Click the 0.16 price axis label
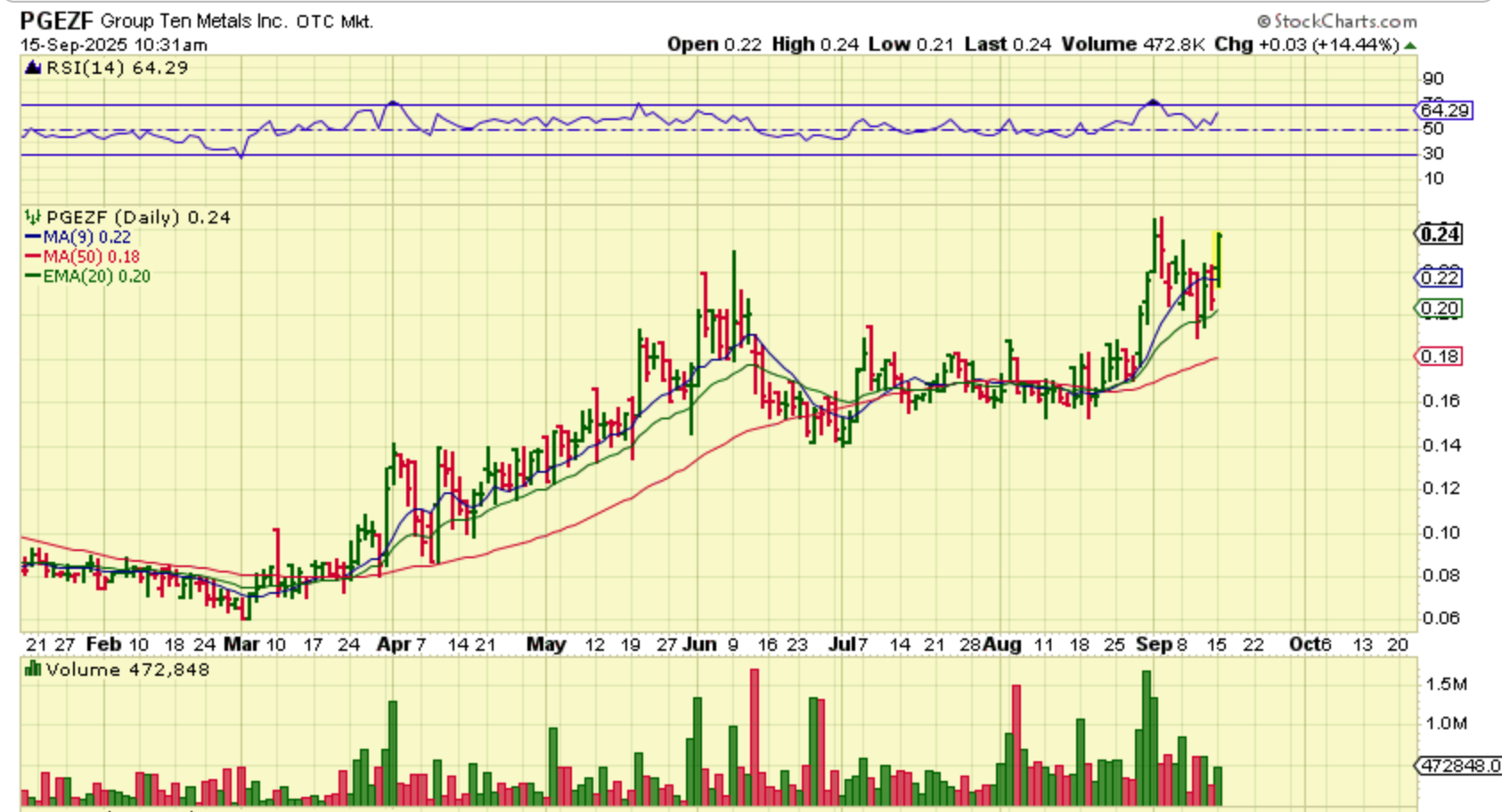 [x=1441, y=401]
